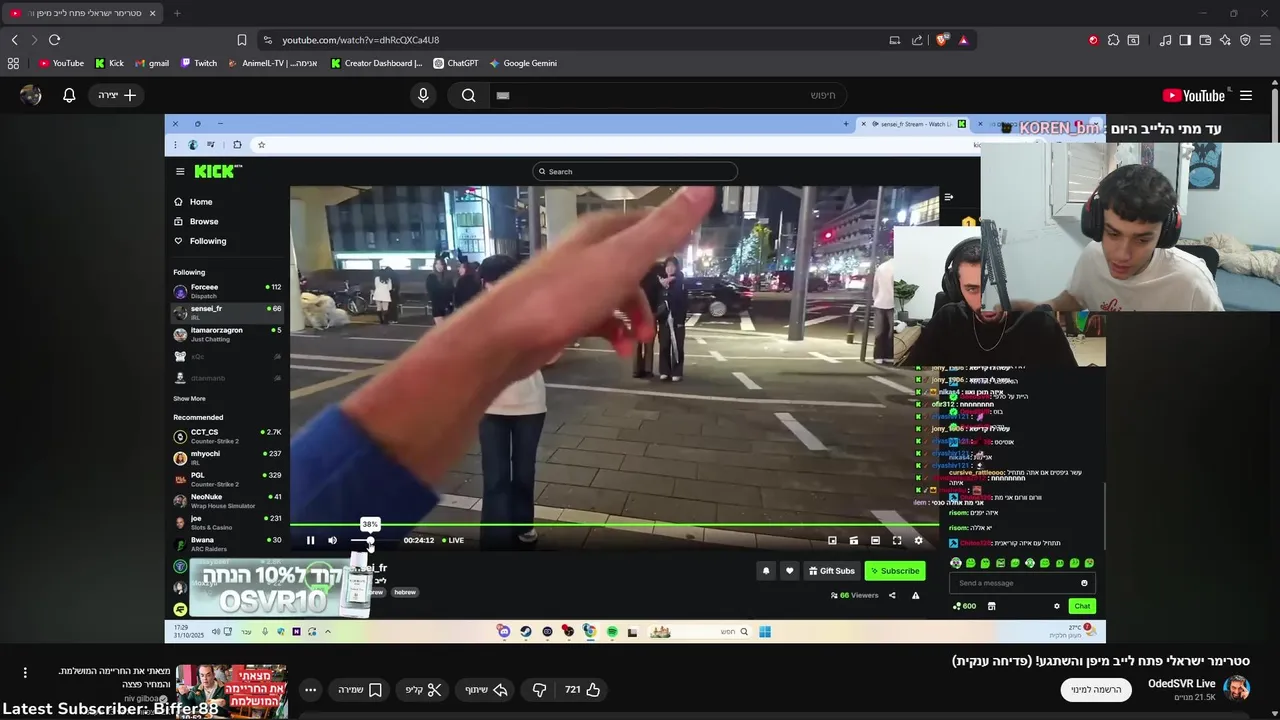Open the Leo AI sparkle icon

point(1225,40)
